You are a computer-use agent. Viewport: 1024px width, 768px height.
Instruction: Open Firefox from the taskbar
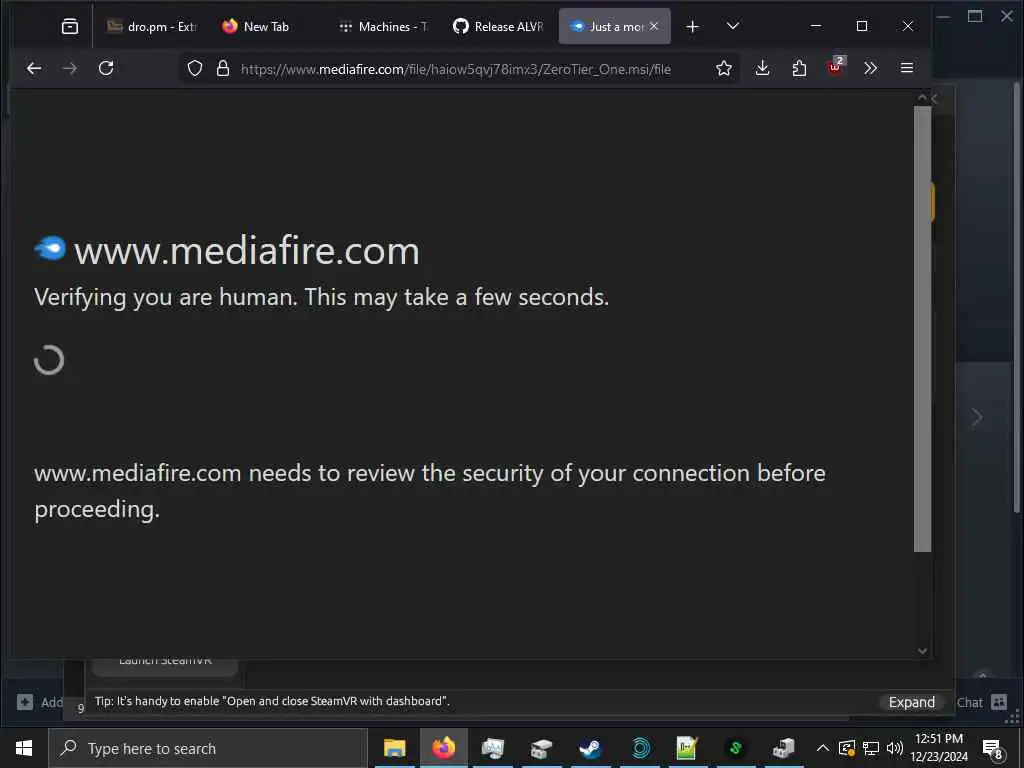(443, 748)
